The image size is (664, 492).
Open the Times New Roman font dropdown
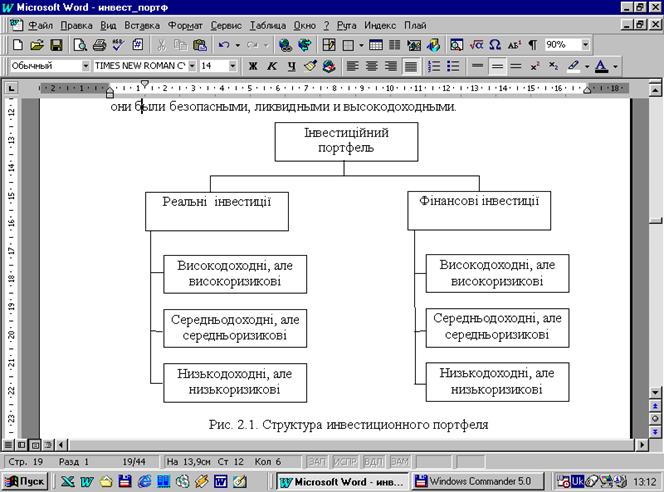pos(191,67)
